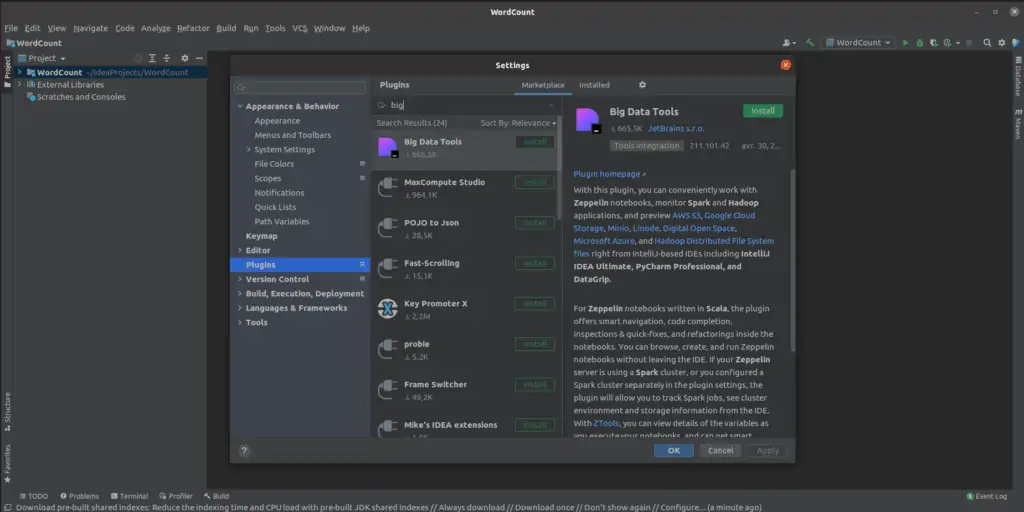This screenshot has height=512, width=1024.
Task: Switch to the Marketplace tab
Action: [543, 85]
